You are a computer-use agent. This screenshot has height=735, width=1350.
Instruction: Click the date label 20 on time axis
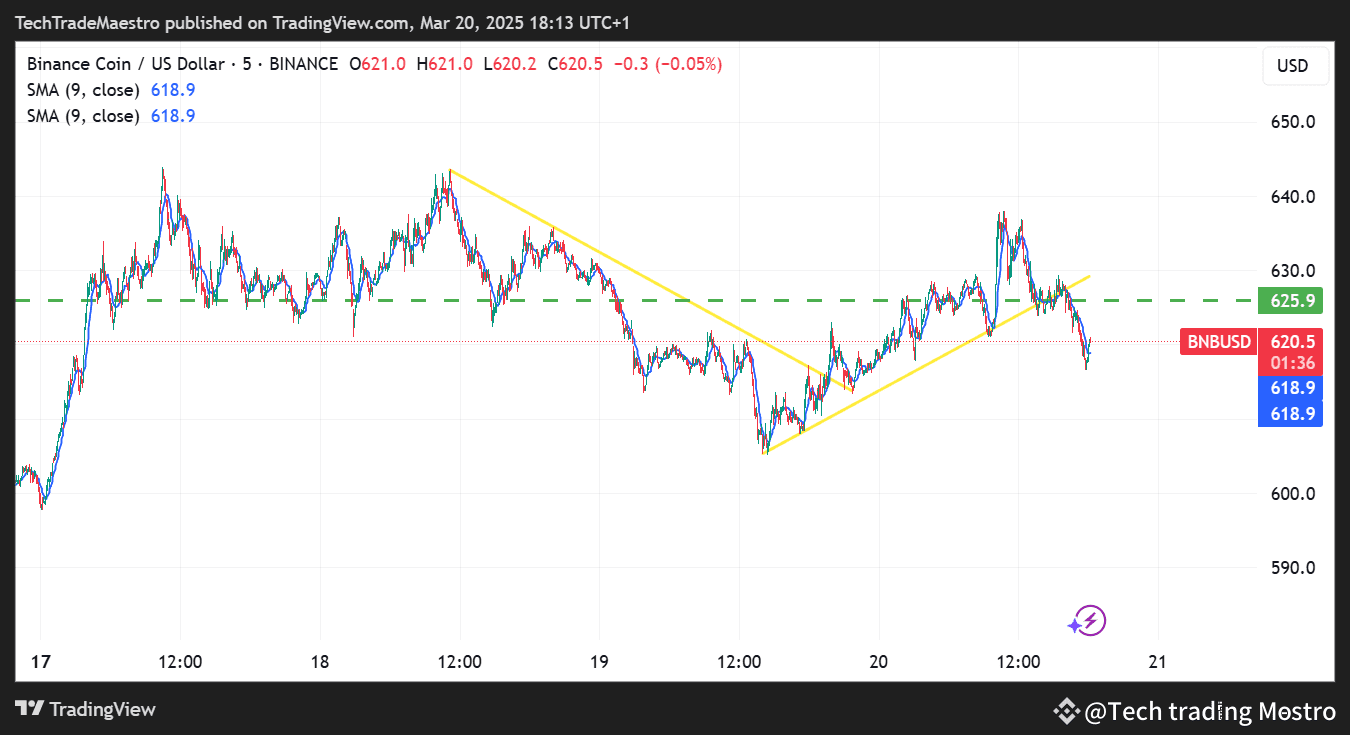[878, 661]
